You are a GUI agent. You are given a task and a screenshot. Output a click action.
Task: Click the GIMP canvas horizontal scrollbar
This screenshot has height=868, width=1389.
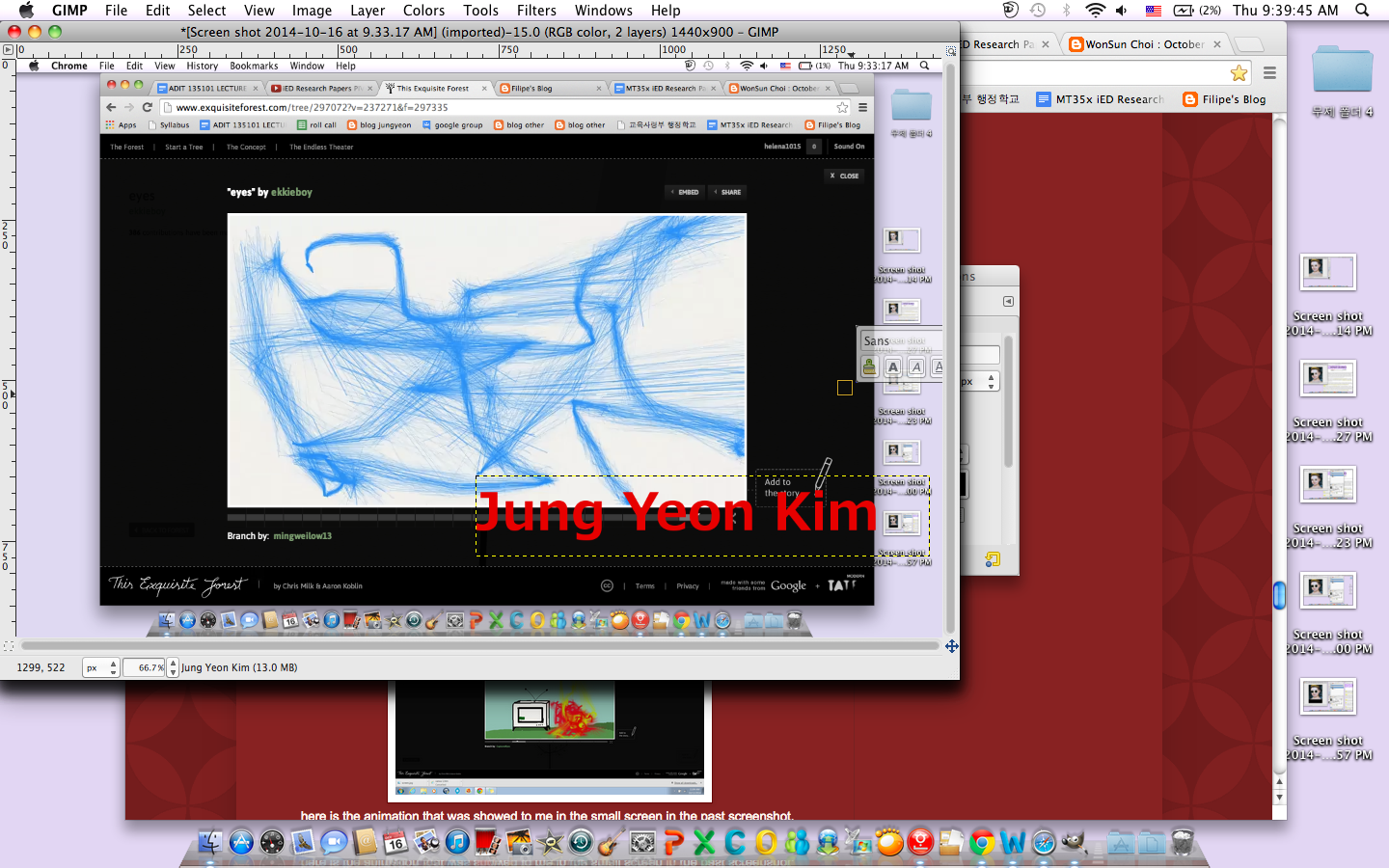[480, 646]
